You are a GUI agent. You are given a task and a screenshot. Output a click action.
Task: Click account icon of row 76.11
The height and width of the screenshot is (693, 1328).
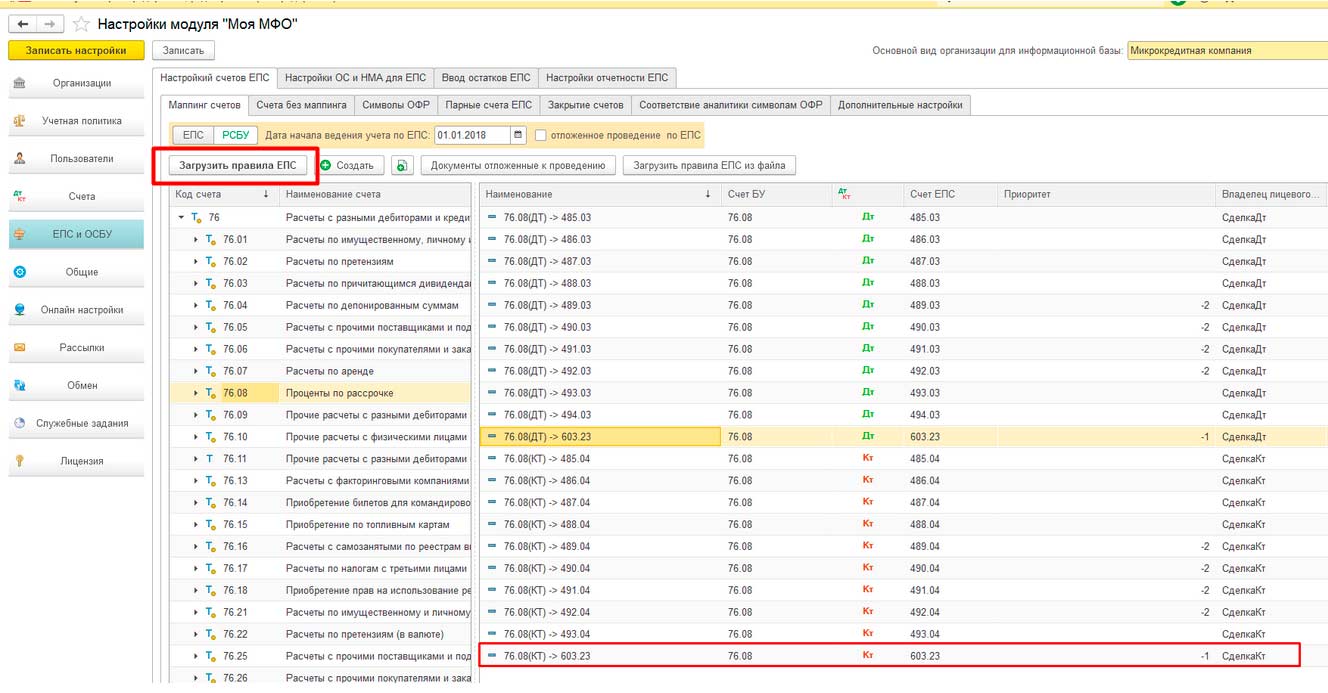(210, 459)
